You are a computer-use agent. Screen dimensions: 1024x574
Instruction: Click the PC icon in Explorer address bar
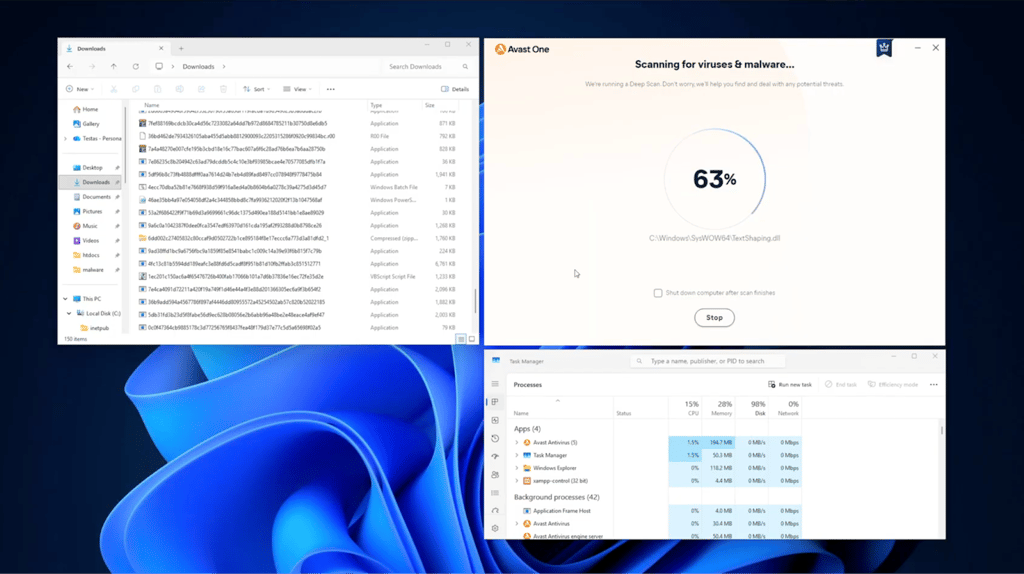159,67
